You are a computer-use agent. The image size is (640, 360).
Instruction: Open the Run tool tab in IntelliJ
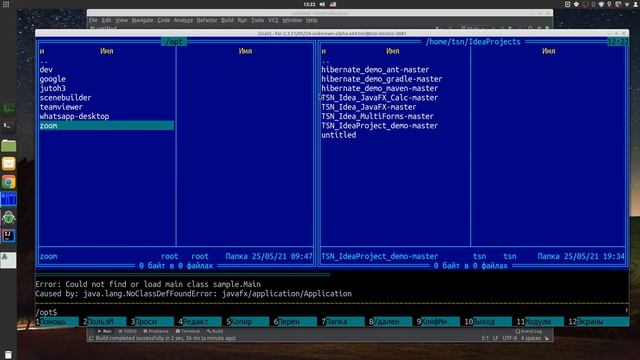point(104,331)
